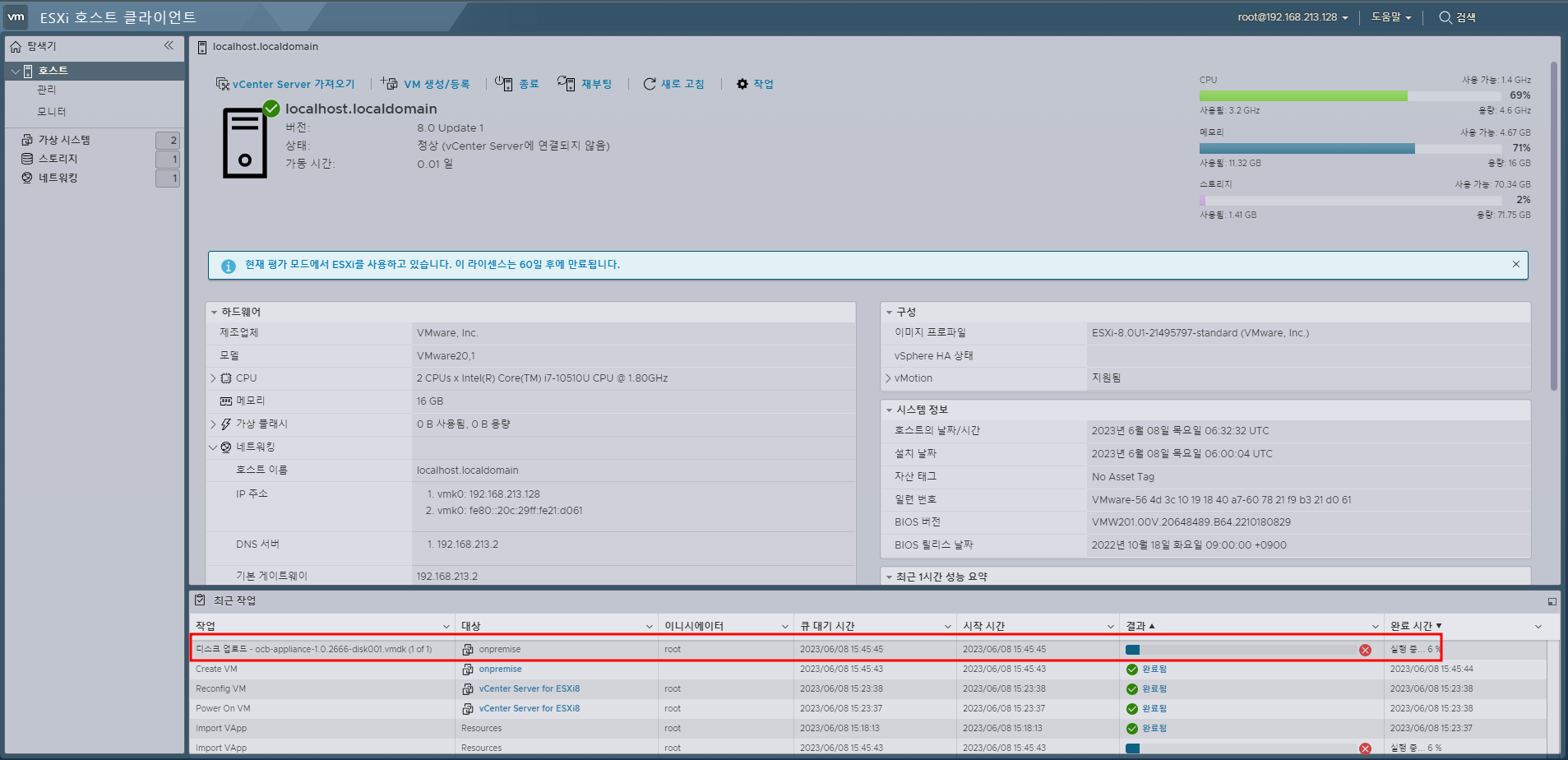The width and height of the screenshot is (1568, 760).
Task: Click 완료됨 status in Create VM row
Action: pos(1154,670)
